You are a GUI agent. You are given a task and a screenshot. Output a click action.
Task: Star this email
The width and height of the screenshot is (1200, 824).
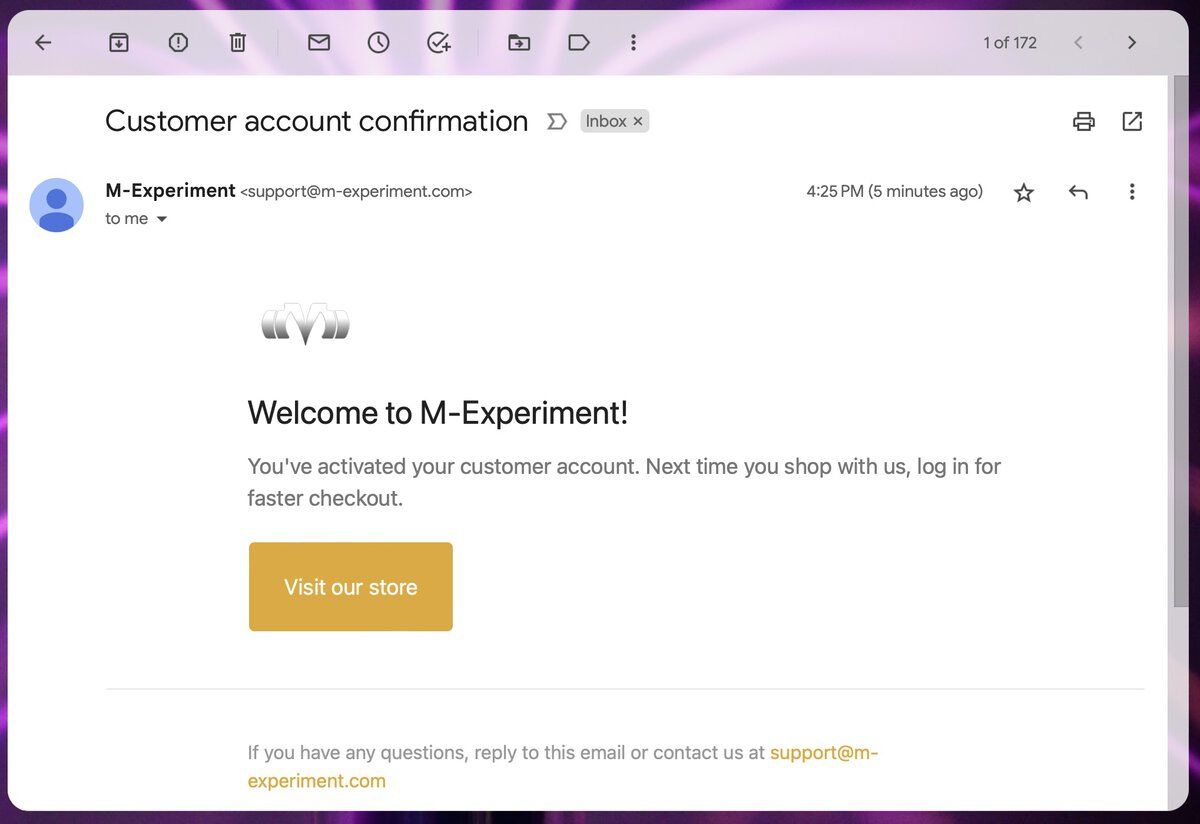pyautogui.click(x=1023, y=191)
